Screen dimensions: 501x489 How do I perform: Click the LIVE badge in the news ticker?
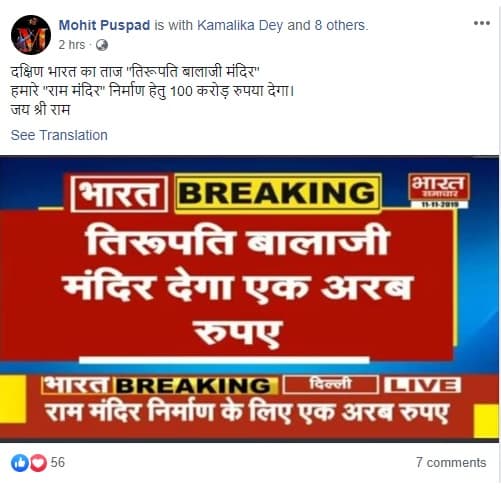pyautogui.click(x=423, y=385)
